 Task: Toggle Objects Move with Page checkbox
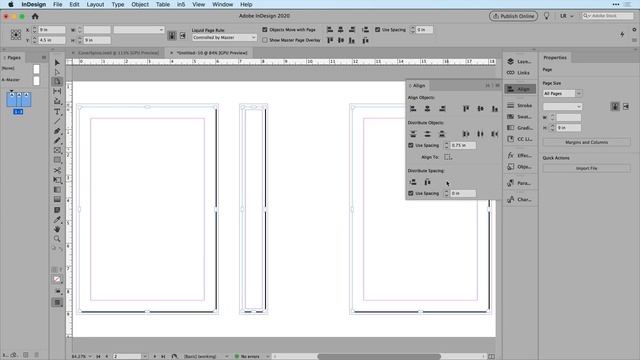coord(265,30)
